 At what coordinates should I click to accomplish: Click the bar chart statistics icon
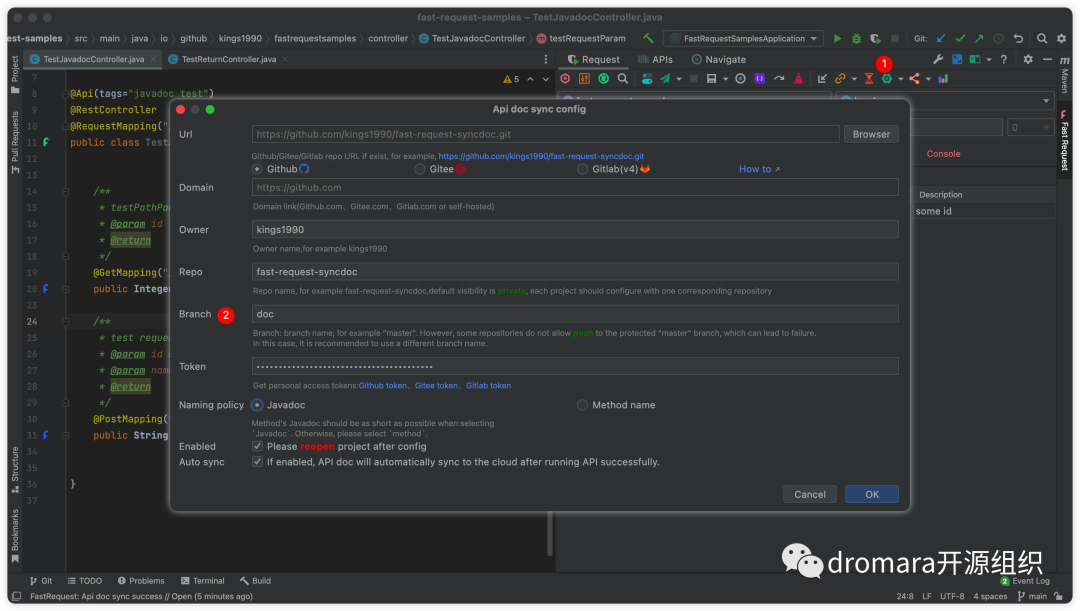[x=943, y=79]
